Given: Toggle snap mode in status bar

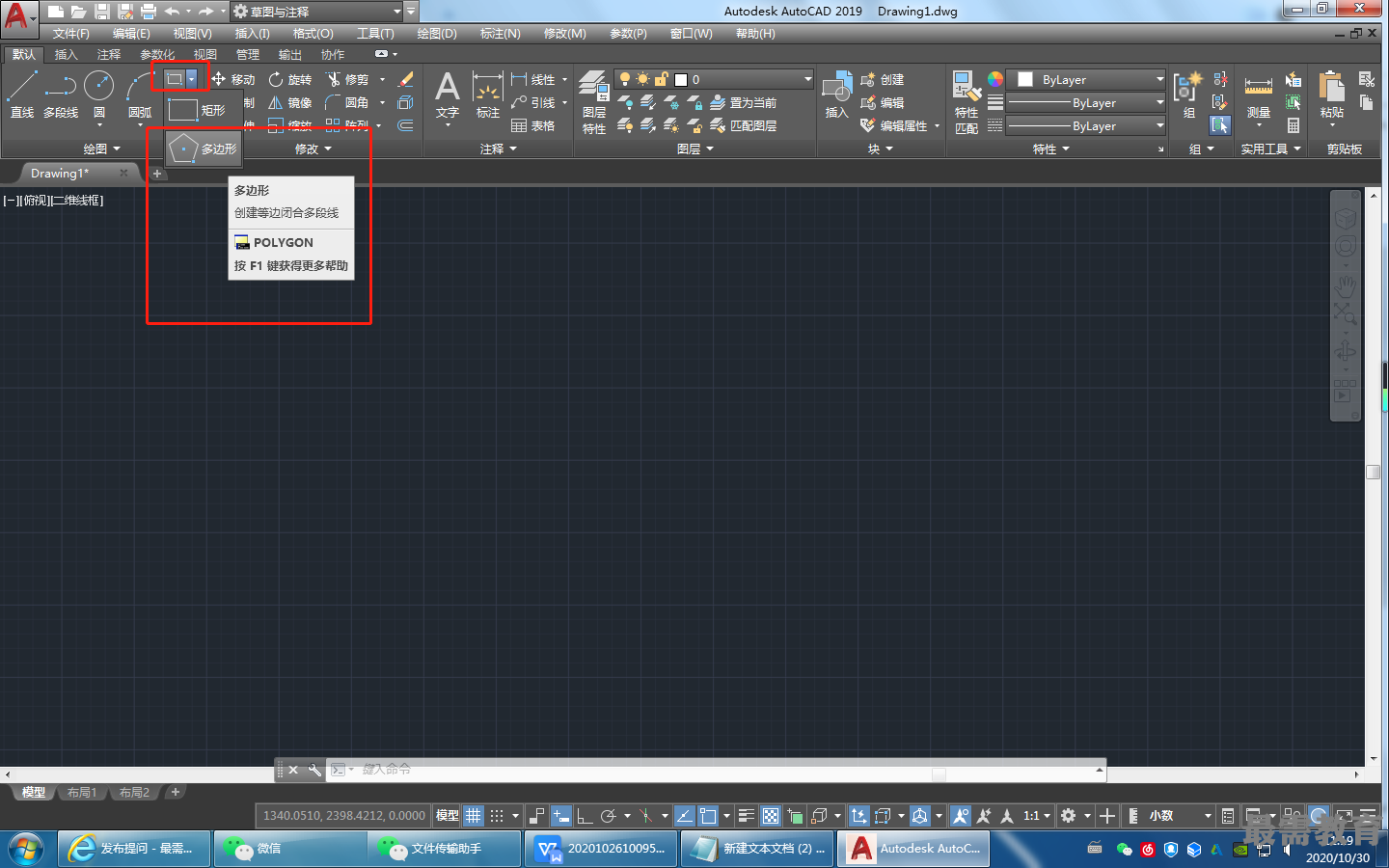Looking at the screenshot, I should coord(497,816).
